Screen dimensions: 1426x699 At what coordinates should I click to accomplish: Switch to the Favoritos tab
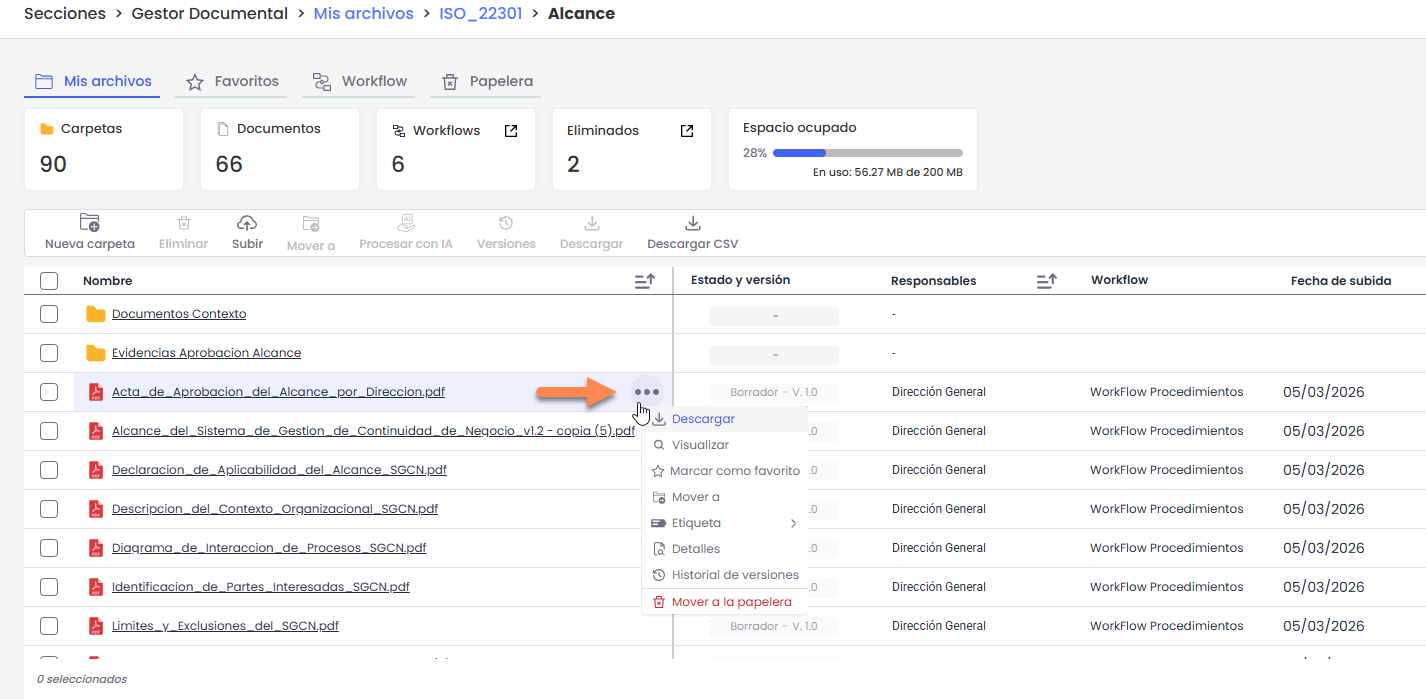point(232,81)
